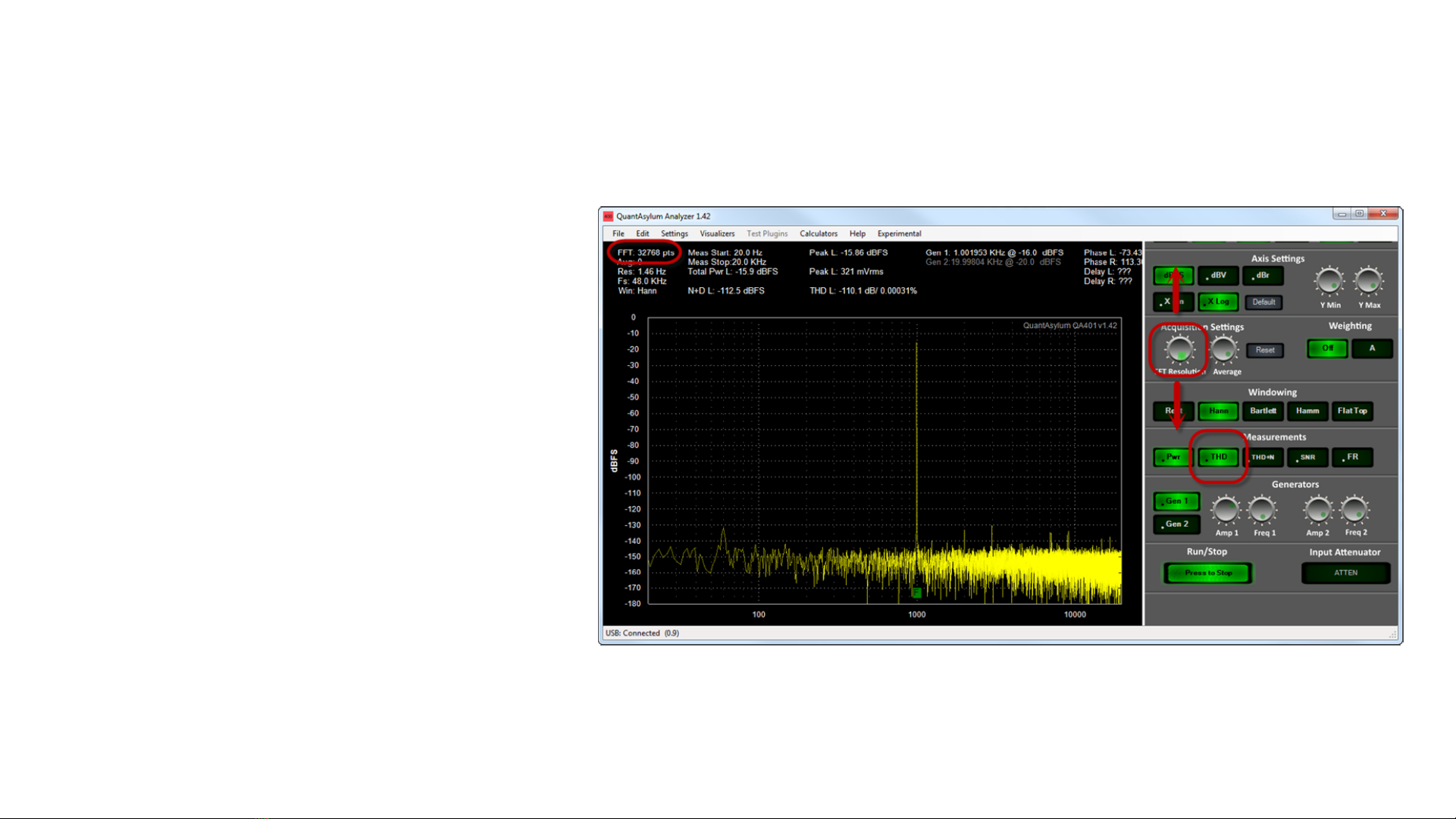The image size is (1456, 819).
Task: Click the Y Min knob
Action: [x=1329, y=282]
